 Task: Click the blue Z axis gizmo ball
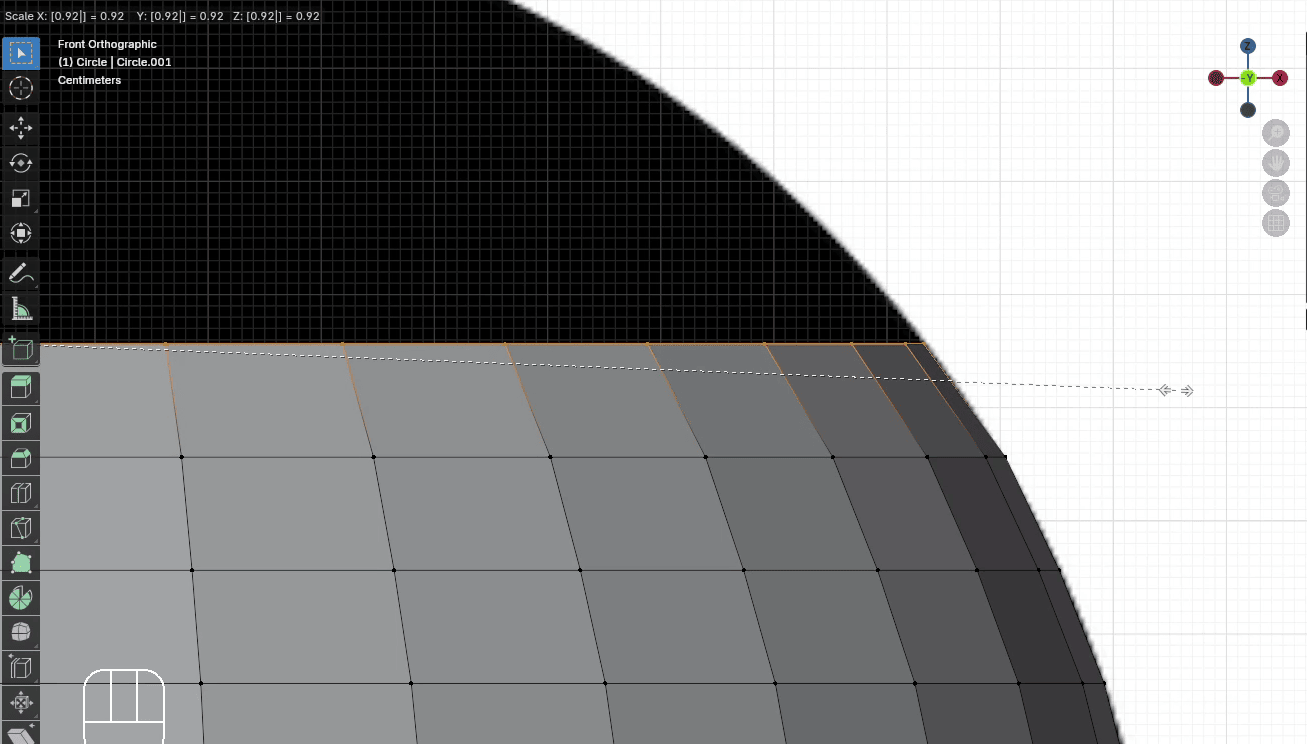pyautogui.click(x=1248, y=46)
